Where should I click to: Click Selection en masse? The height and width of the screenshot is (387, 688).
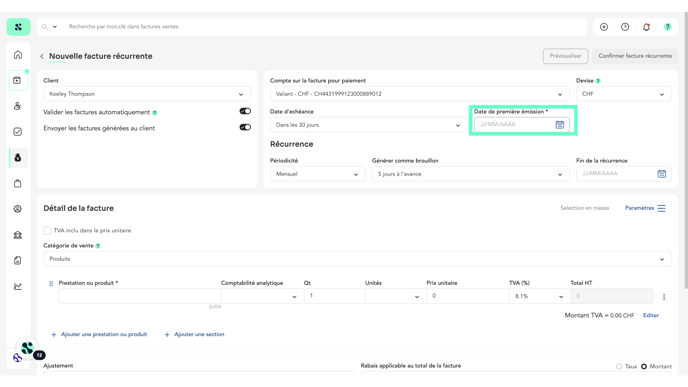click(x=584, y=208)
